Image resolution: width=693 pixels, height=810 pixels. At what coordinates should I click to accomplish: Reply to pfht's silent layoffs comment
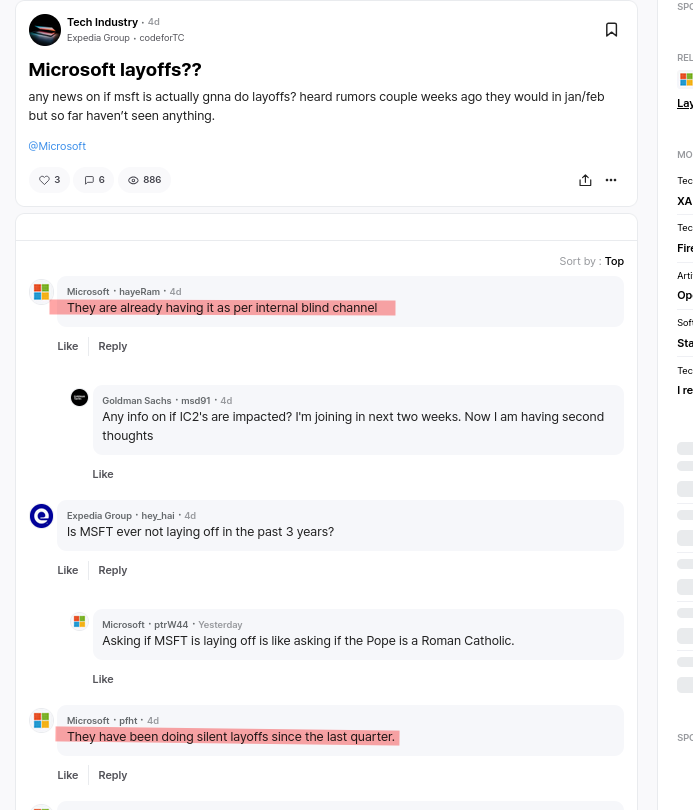pyautogui.click(x=112, y=774)
